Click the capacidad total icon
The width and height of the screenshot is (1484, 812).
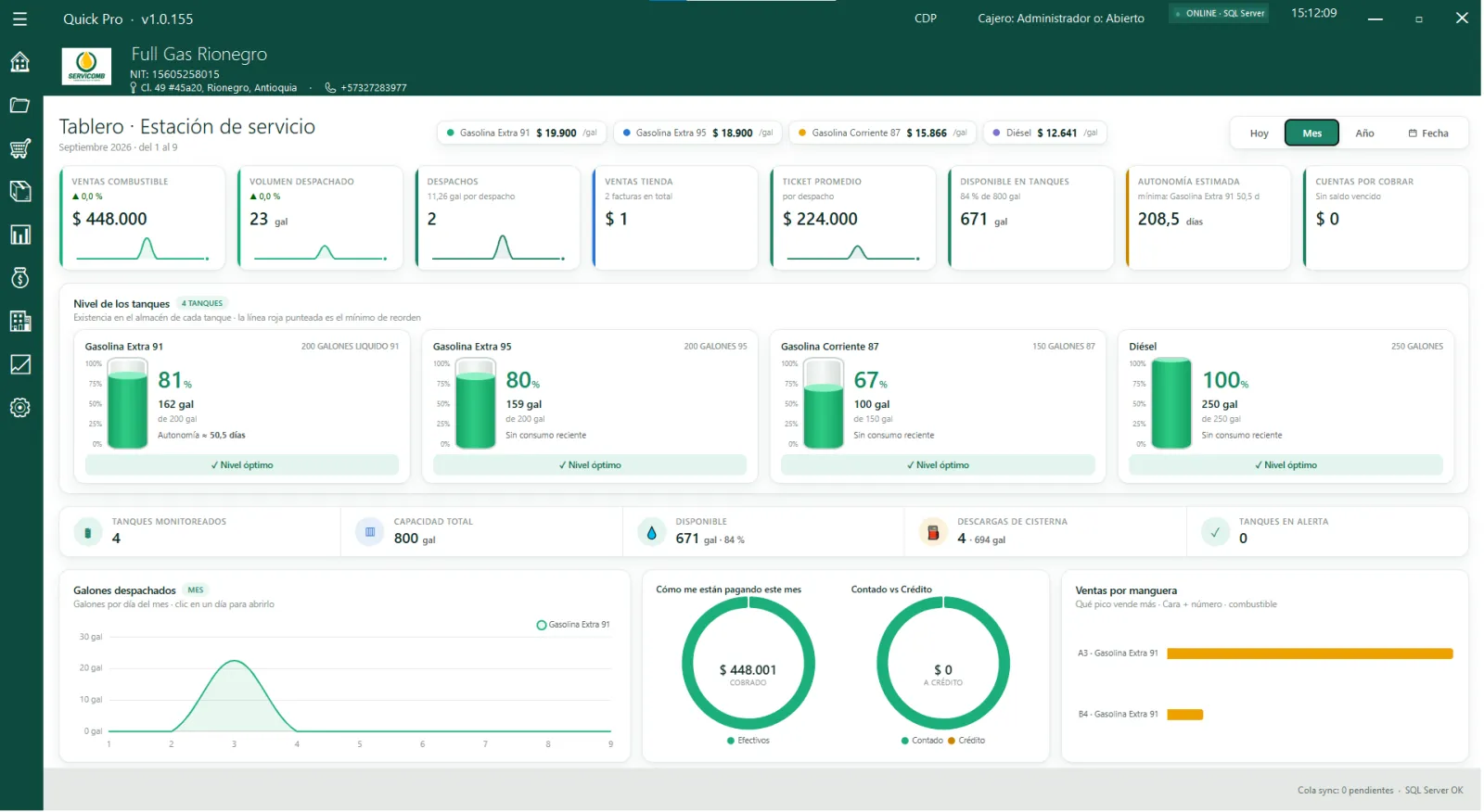click(370, 532)
